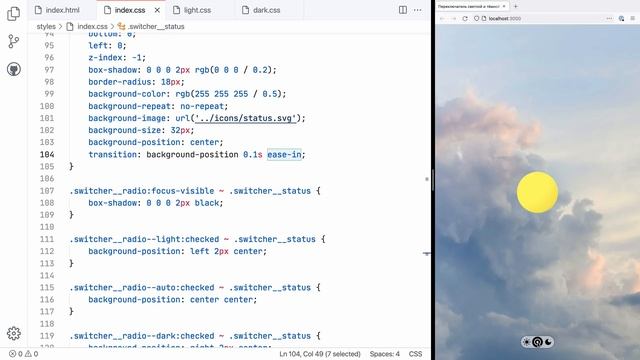Click the Ln 104, Col 49 indicator

coord(320,354)
